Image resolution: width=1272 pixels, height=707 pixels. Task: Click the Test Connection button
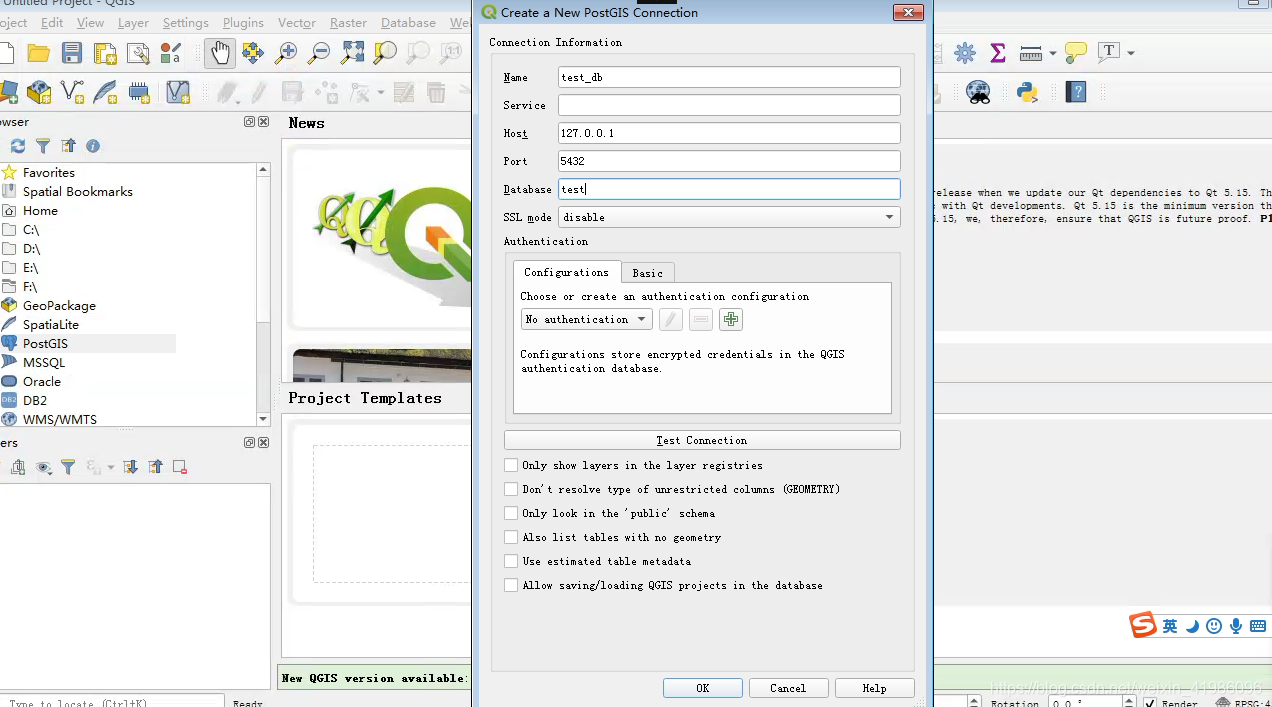[702, 440]
